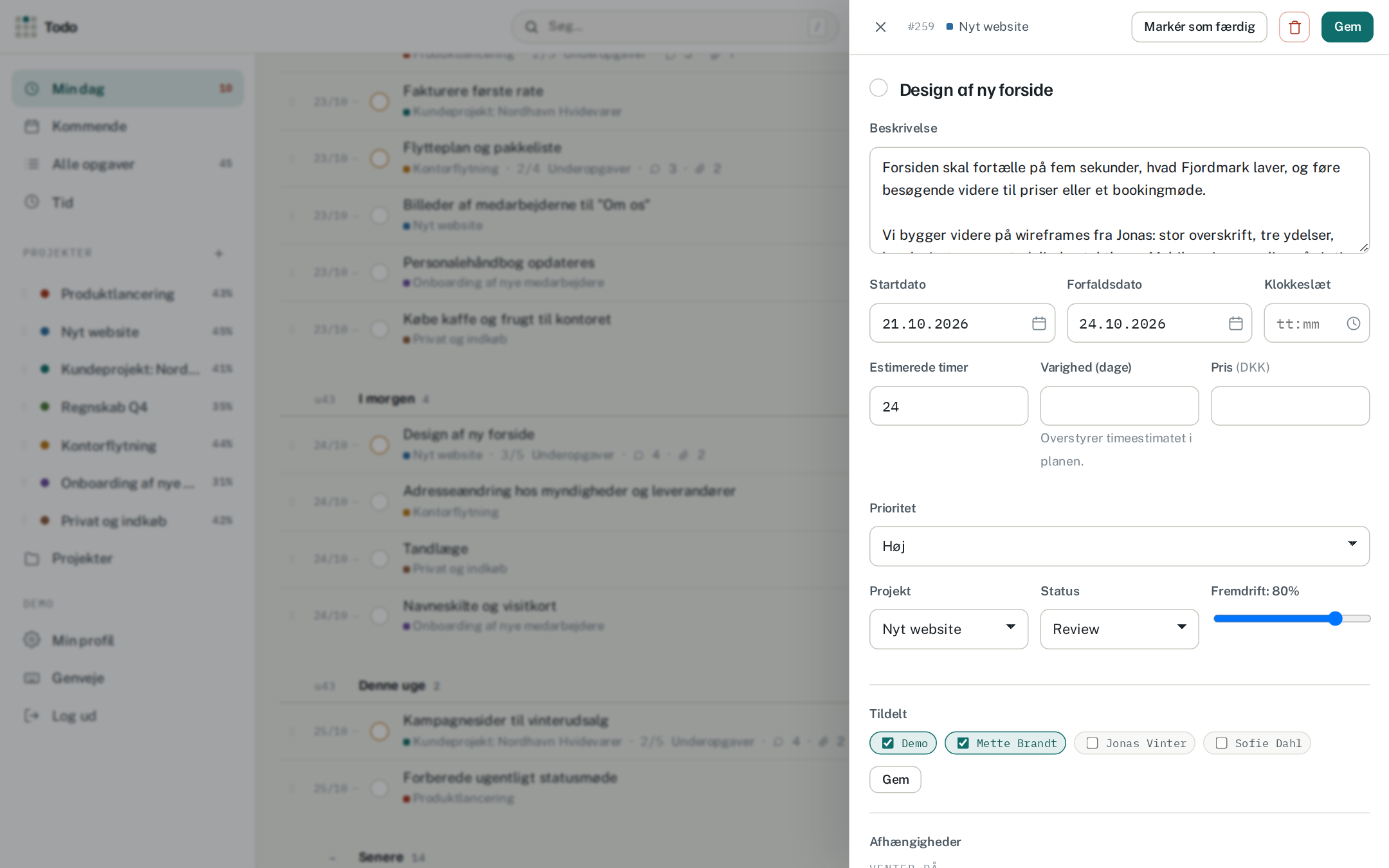Screen dimensions: 1389x868
Task: Click the Pris (DKK) input field
Action: click(1290, 406)
